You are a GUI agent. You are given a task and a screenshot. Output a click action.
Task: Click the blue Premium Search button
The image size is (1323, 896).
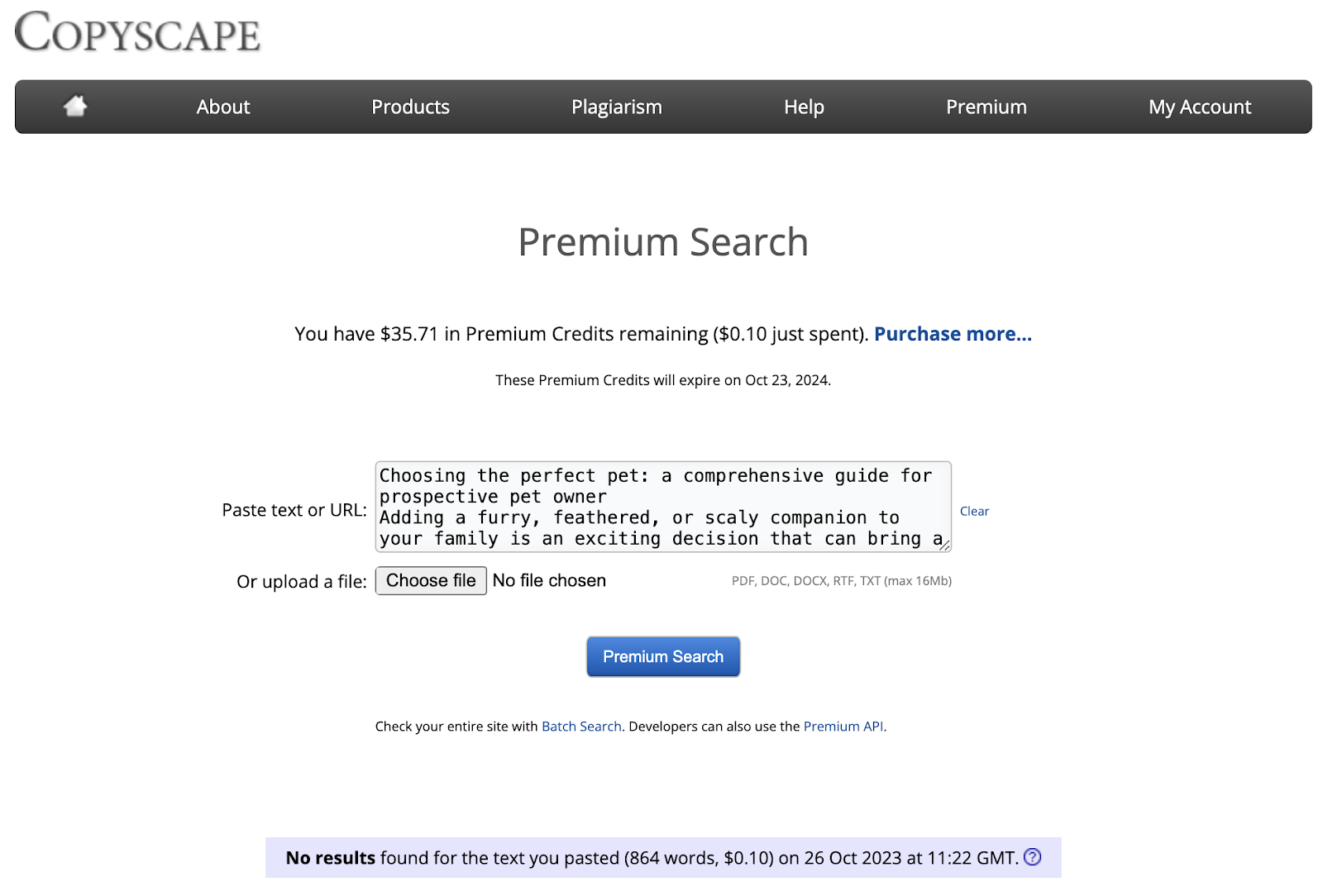point(663,656)
